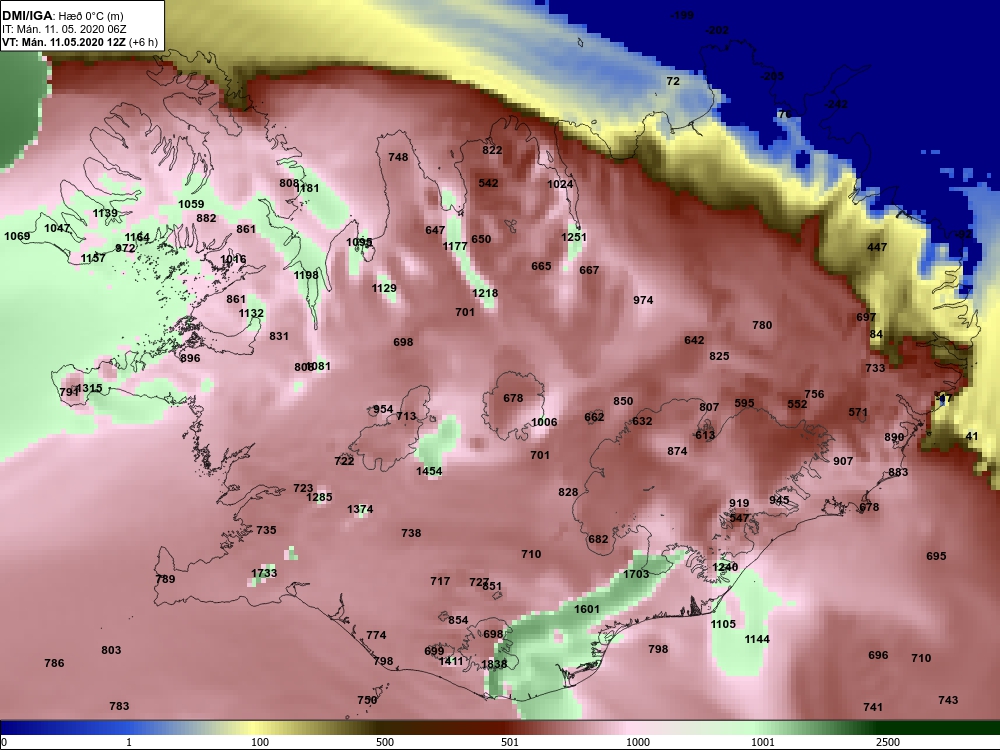Click the map value 756
Screen dimensions: 1000x750
(814, 394)
